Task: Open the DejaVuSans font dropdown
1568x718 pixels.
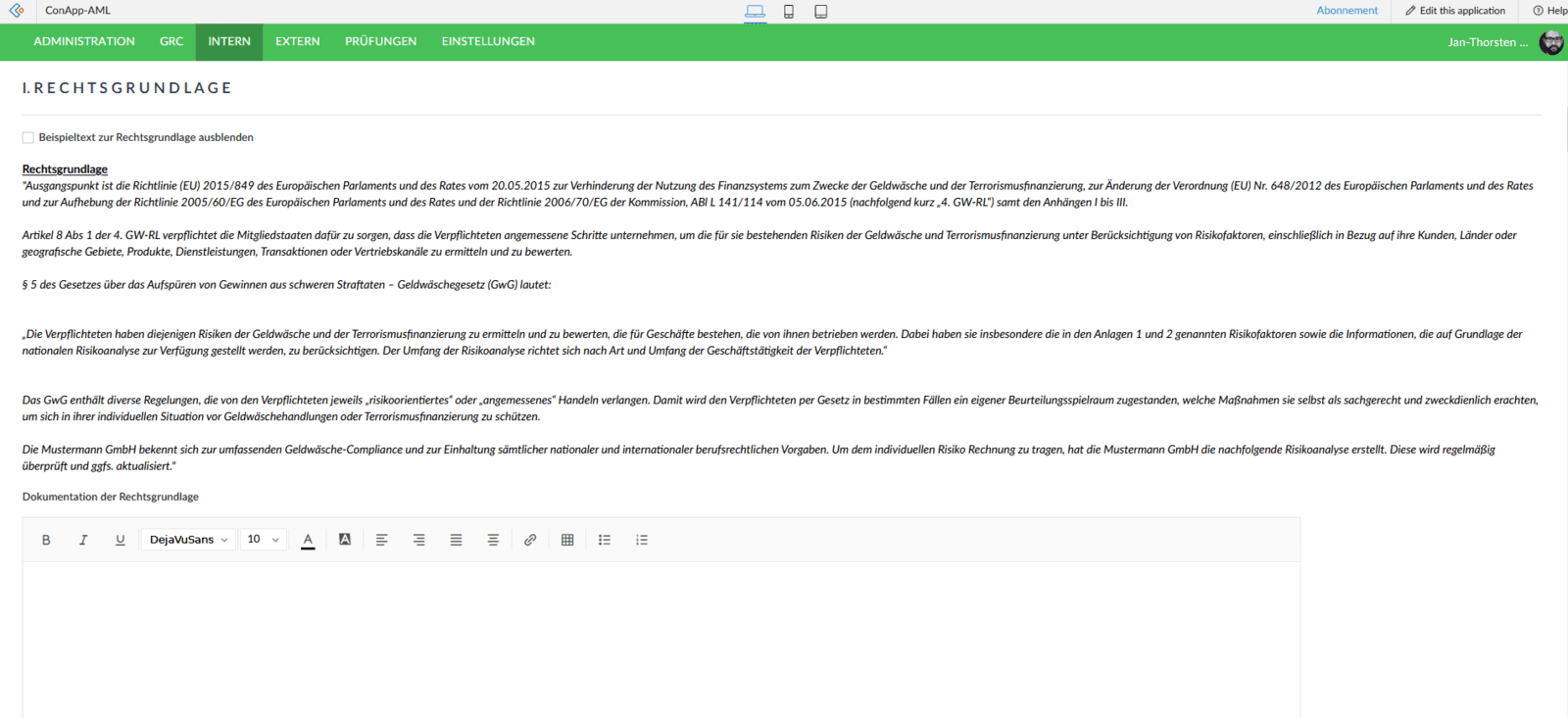Action: click(x=188, y=540)
